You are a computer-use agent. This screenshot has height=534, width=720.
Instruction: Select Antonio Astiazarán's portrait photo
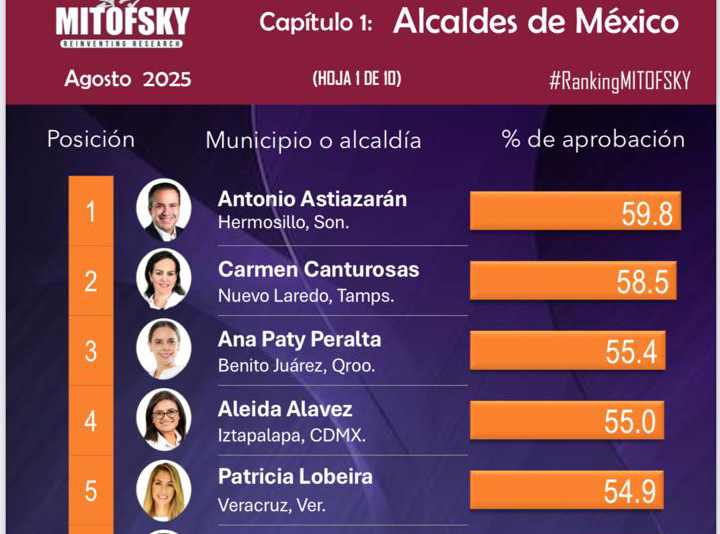pos(164,210)
